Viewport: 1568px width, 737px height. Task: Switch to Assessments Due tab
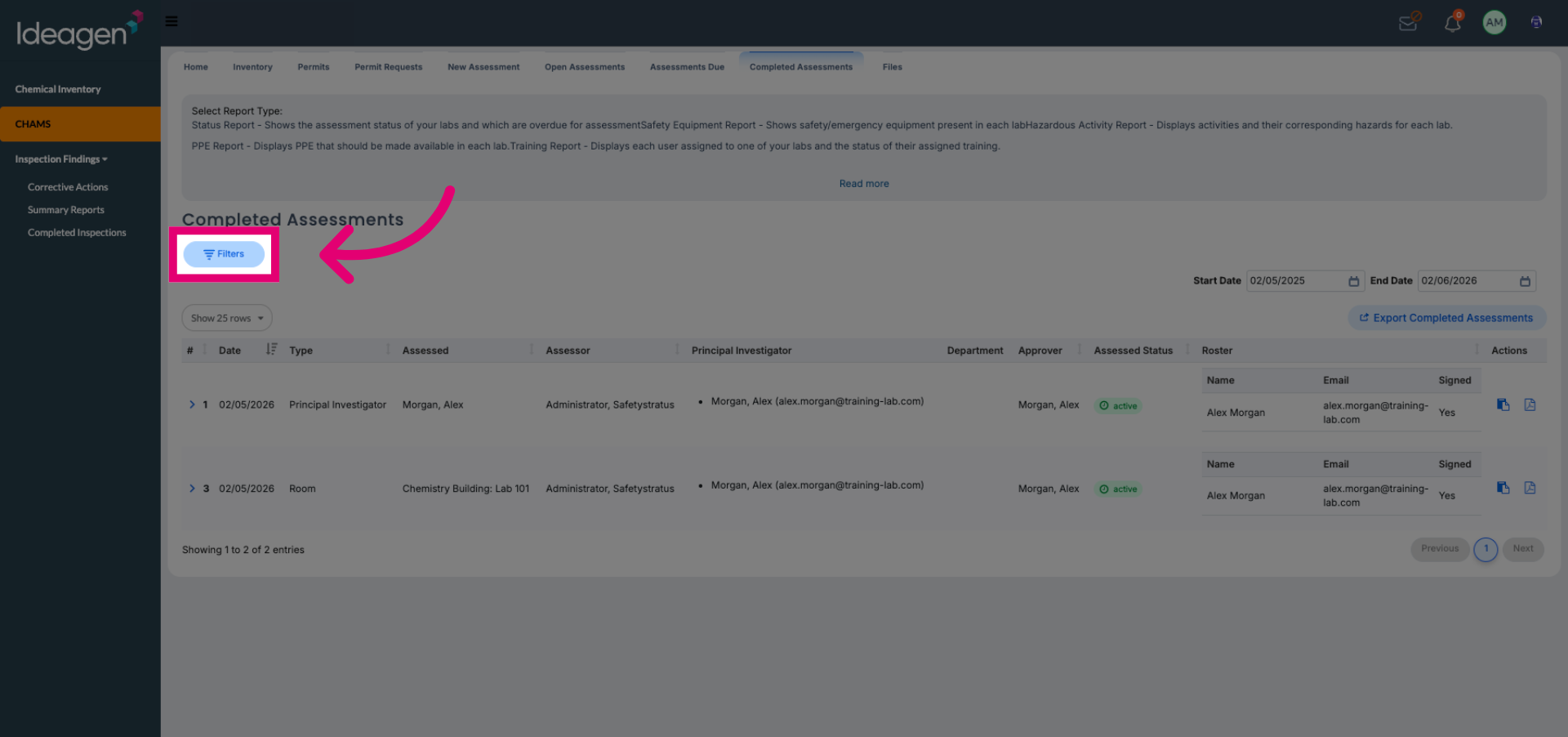coord(687,67)
